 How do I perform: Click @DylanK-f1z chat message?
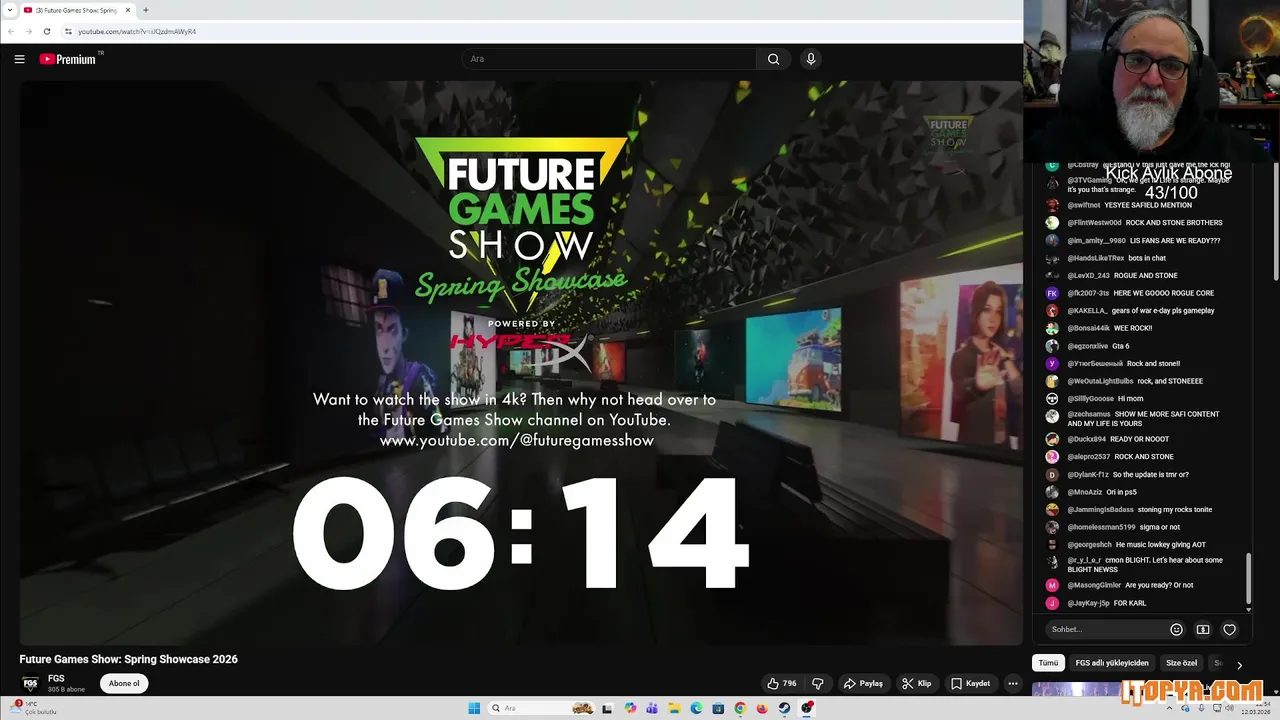coord(1116,475)
